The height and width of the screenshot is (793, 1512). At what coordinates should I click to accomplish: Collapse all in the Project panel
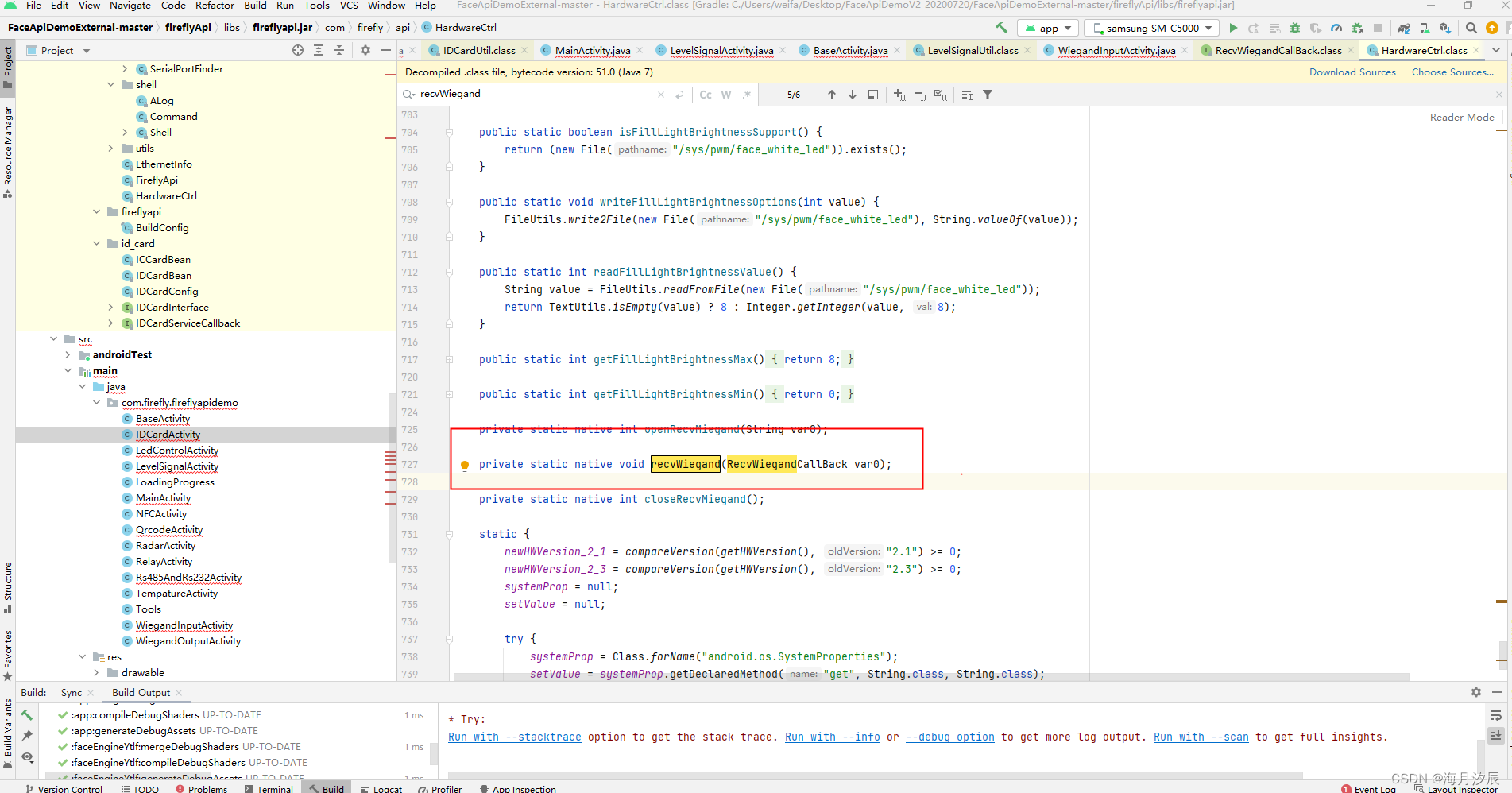tap(339, 50)
